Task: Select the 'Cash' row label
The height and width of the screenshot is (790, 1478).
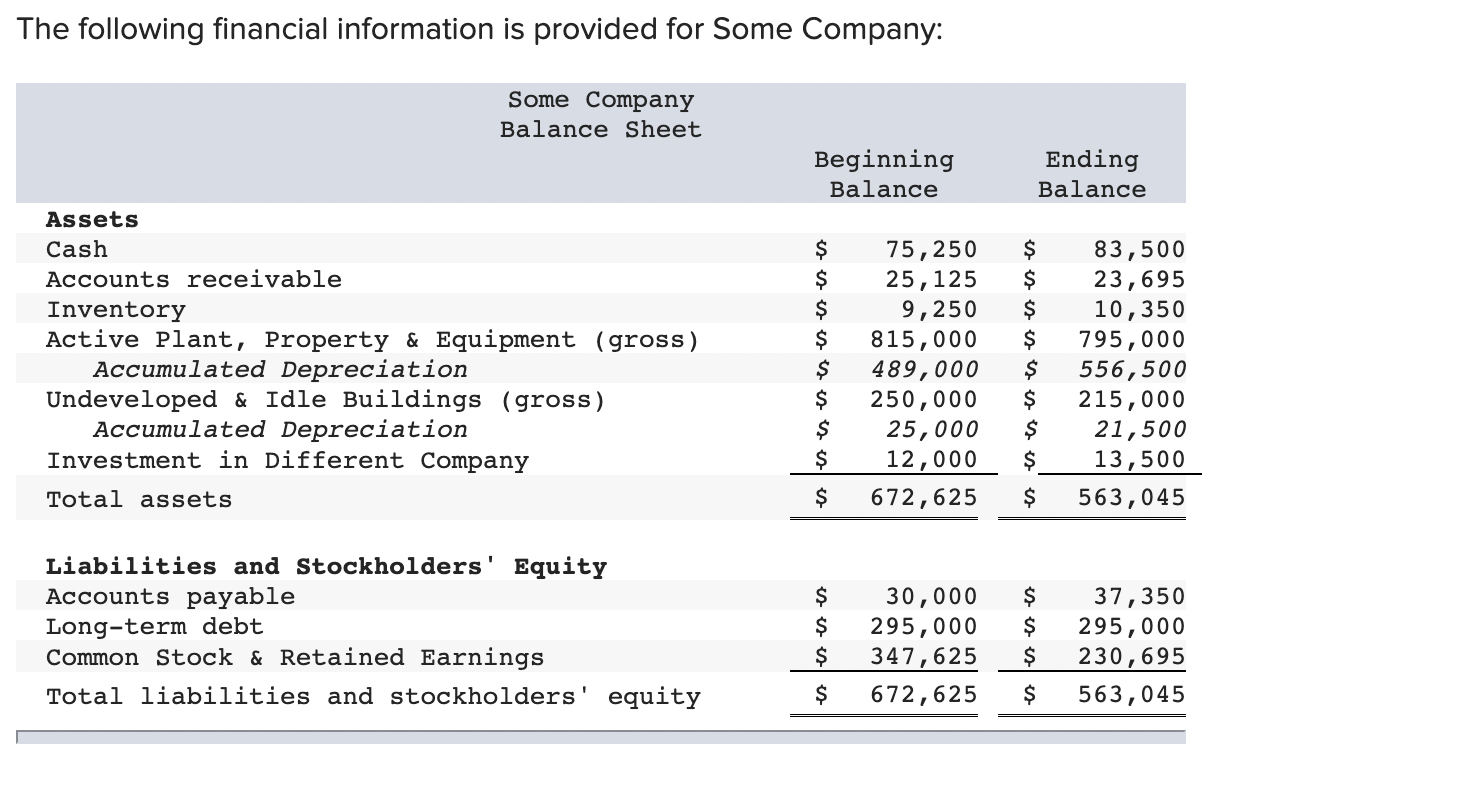Action: click(77, 249)
